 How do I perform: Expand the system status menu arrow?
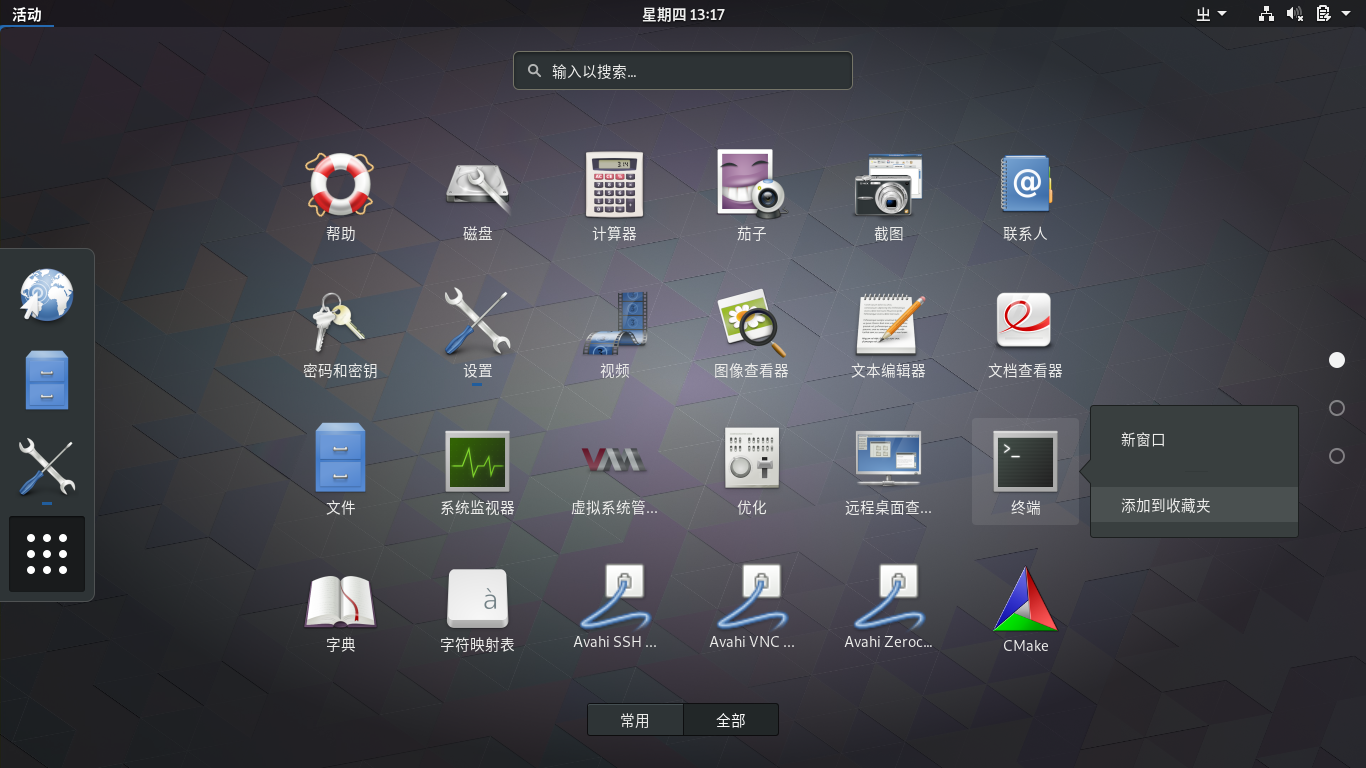tap(1346, 14)
